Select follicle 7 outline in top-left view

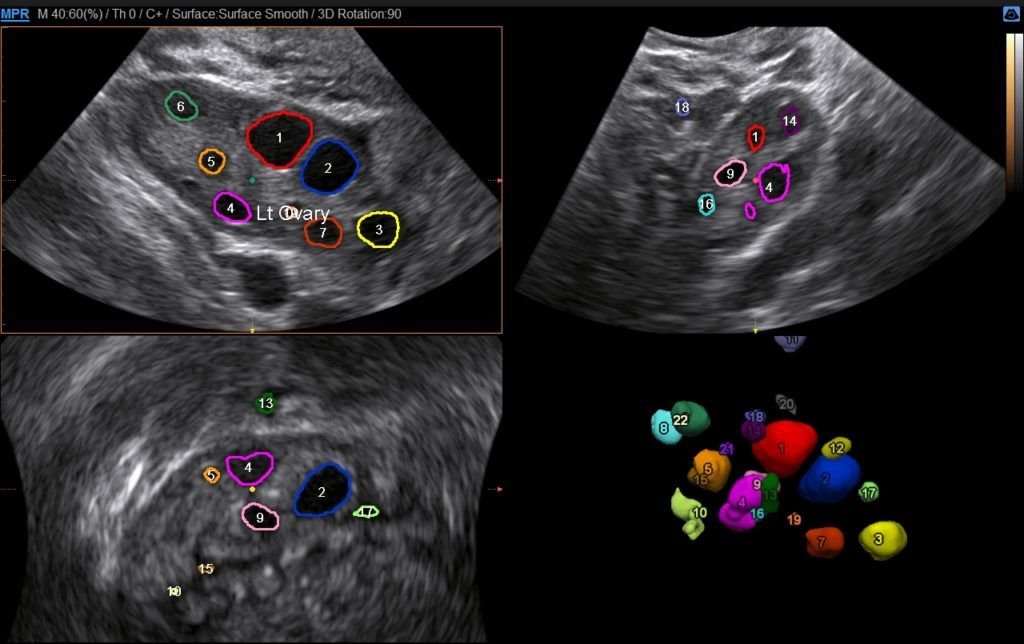(323, 232)
